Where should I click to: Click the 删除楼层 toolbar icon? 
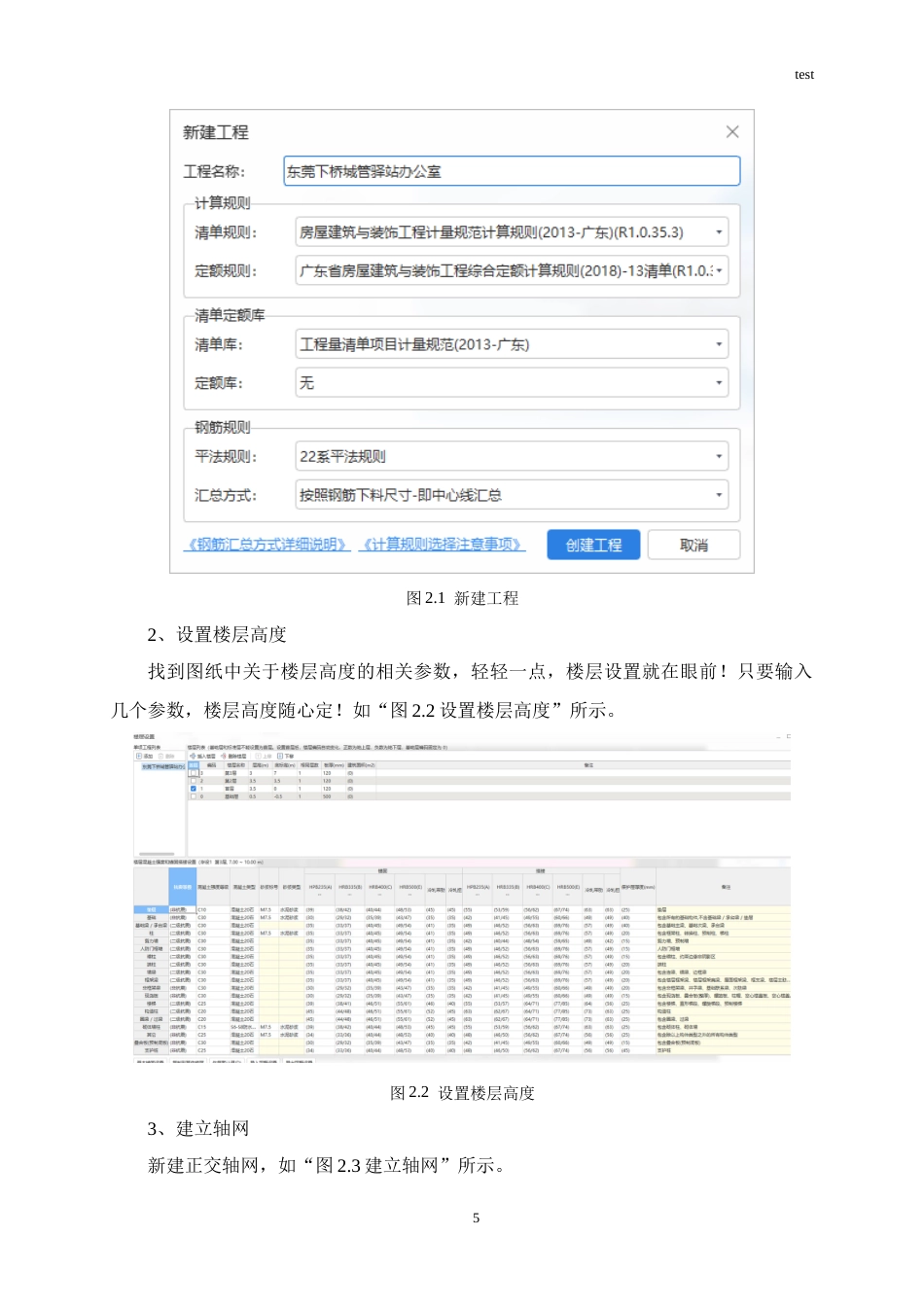pos(223,756)
